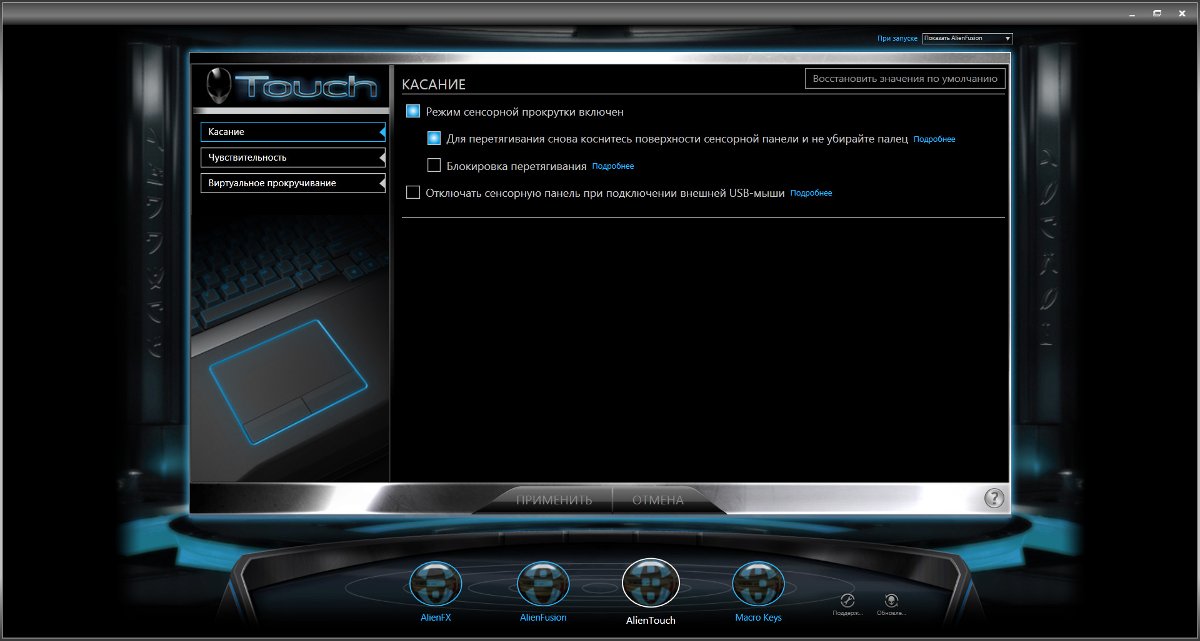Open the AlienFusion module icon
The width and height of the screenshot is (1200, 641).
(543, 586)
